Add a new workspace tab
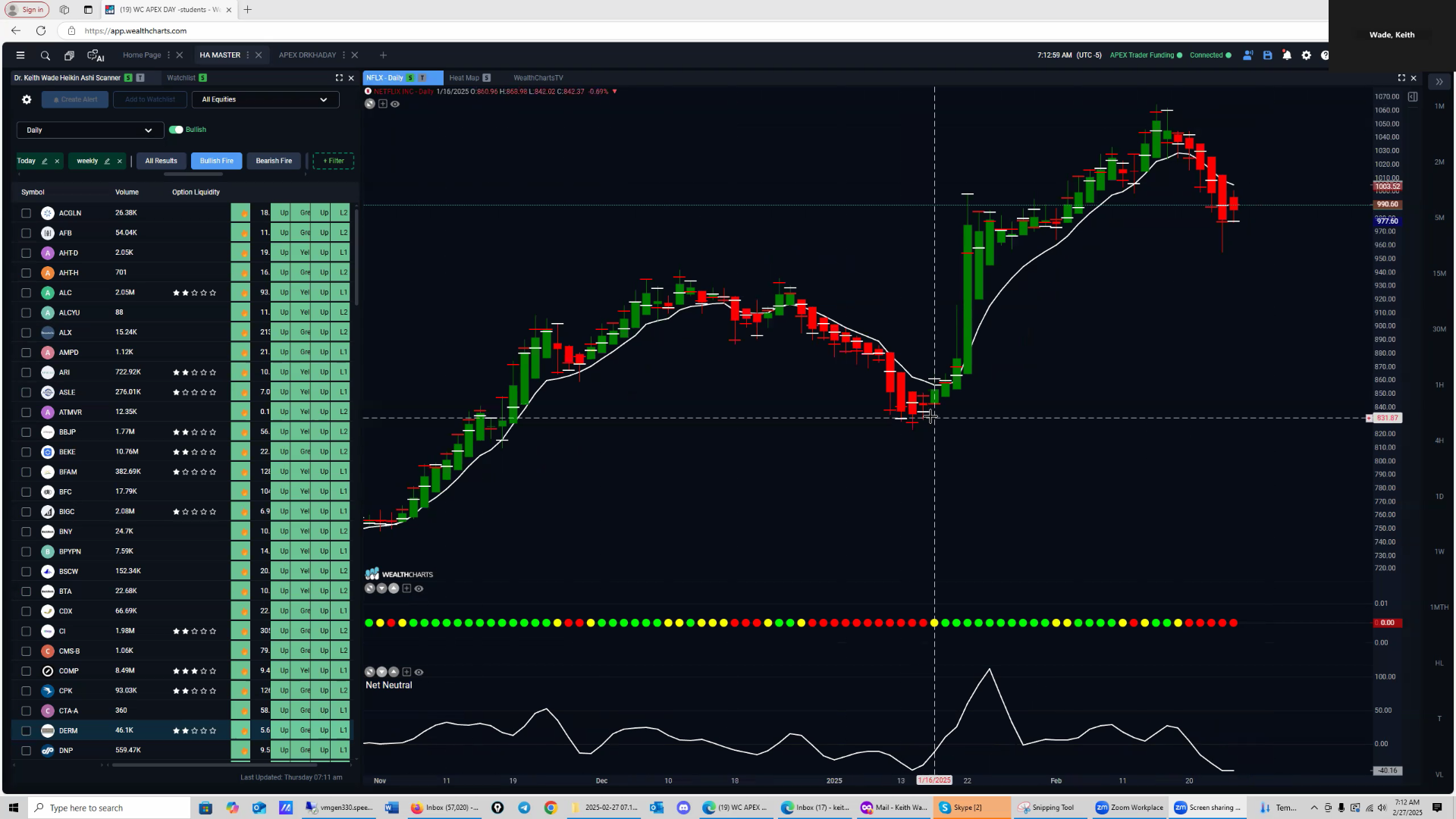 (x=383, y=55)
